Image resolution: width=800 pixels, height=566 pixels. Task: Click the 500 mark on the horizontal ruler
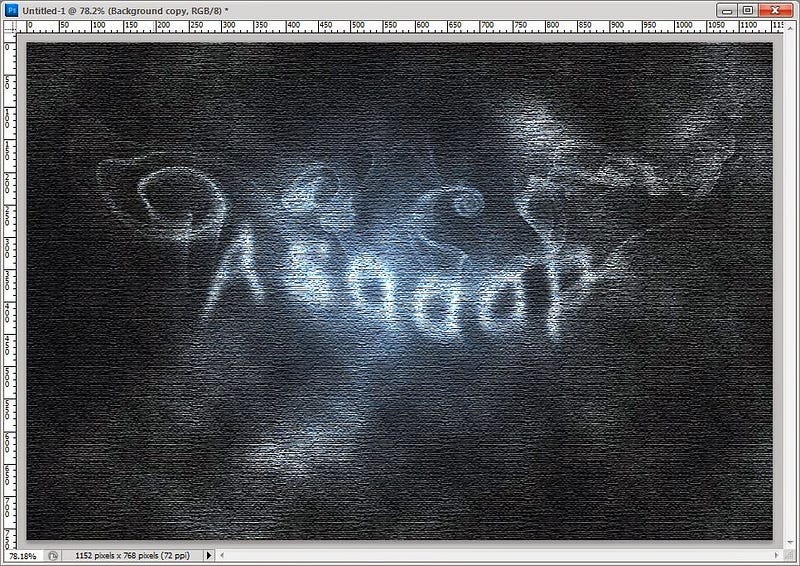click(x=358, y=25)
